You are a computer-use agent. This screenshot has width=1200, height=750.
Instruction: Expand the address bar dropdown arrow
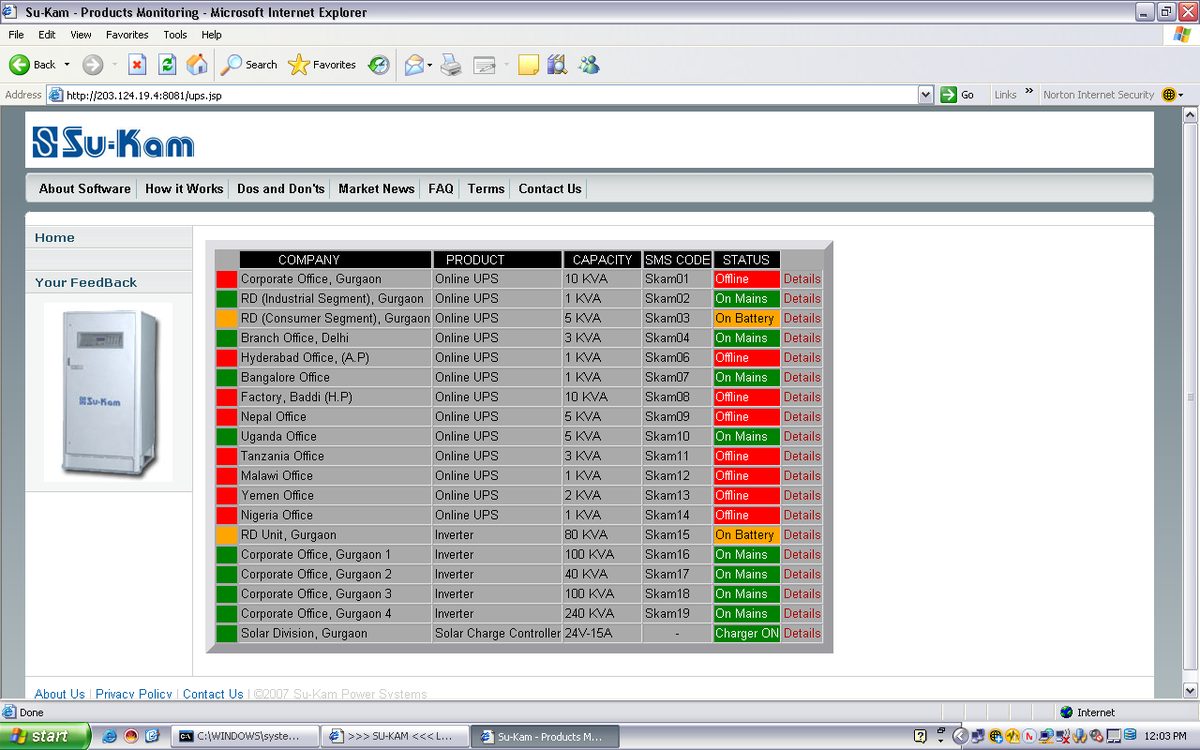coord(926,95)
